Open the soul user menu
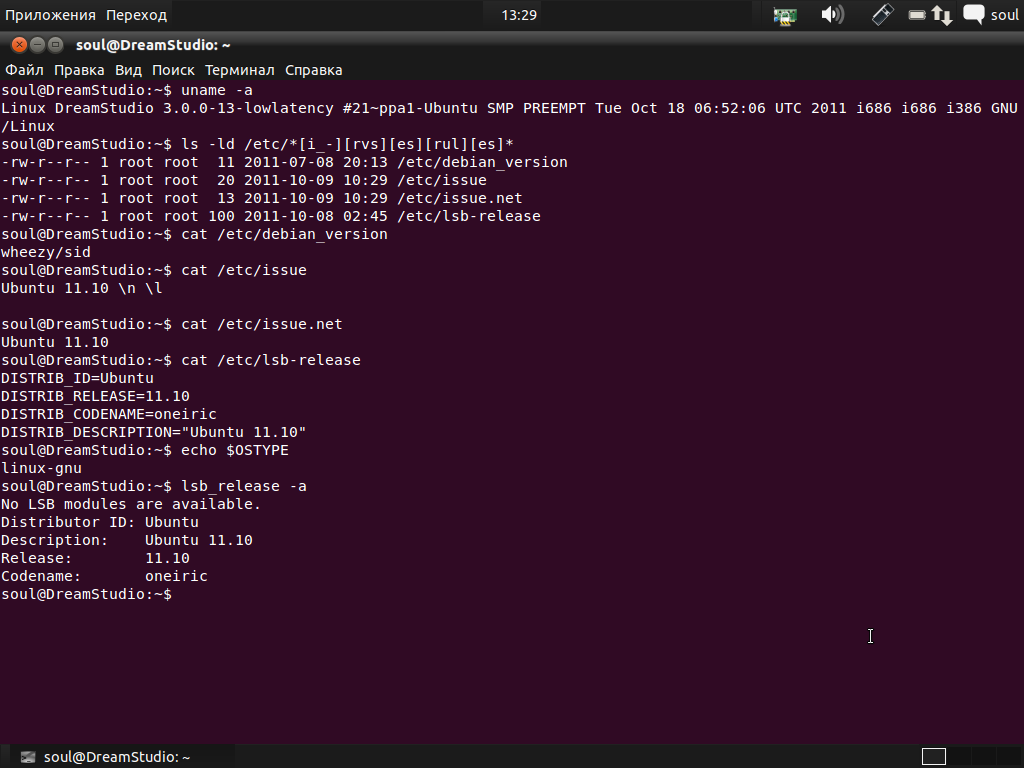The image size is (1024, 768). point(1004,15)
